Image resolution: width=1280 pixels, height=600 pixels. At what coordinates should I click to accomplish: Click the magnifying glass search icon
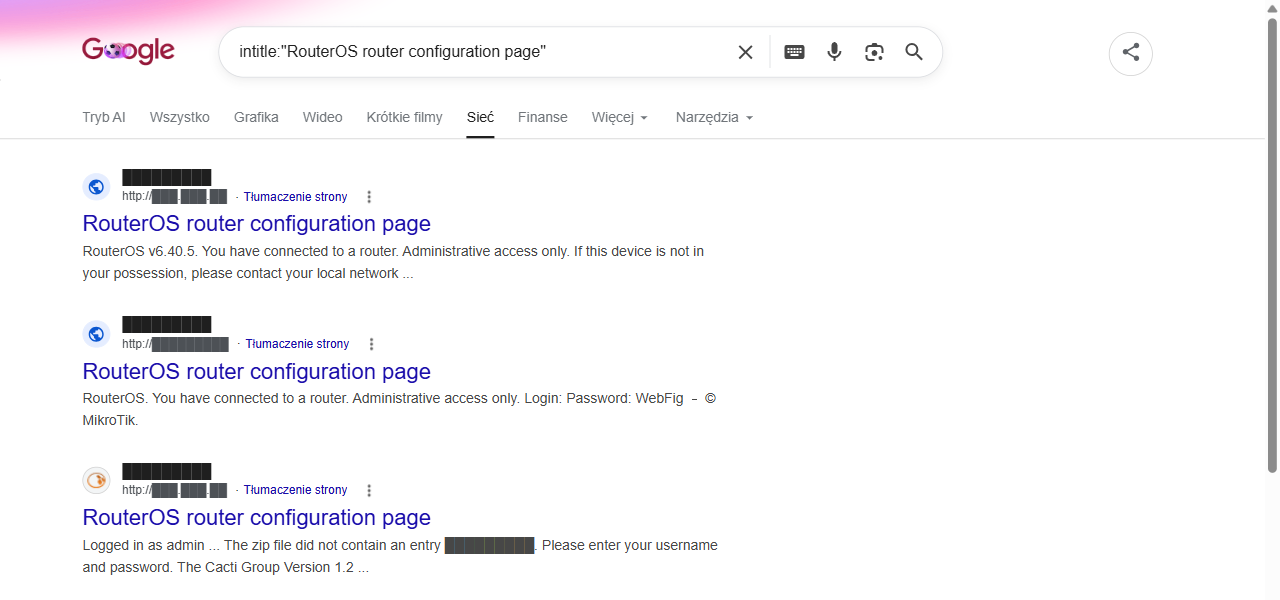click(x=914, y=52)
